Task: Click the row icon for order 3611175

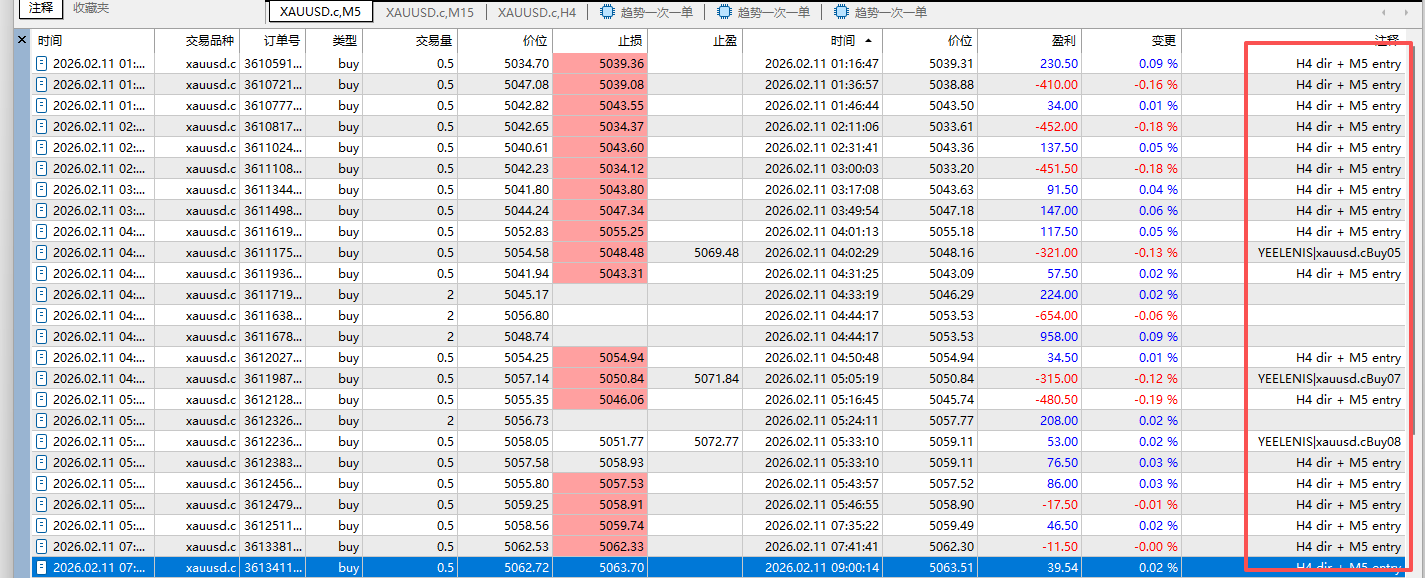Action: tap(42, 252)
